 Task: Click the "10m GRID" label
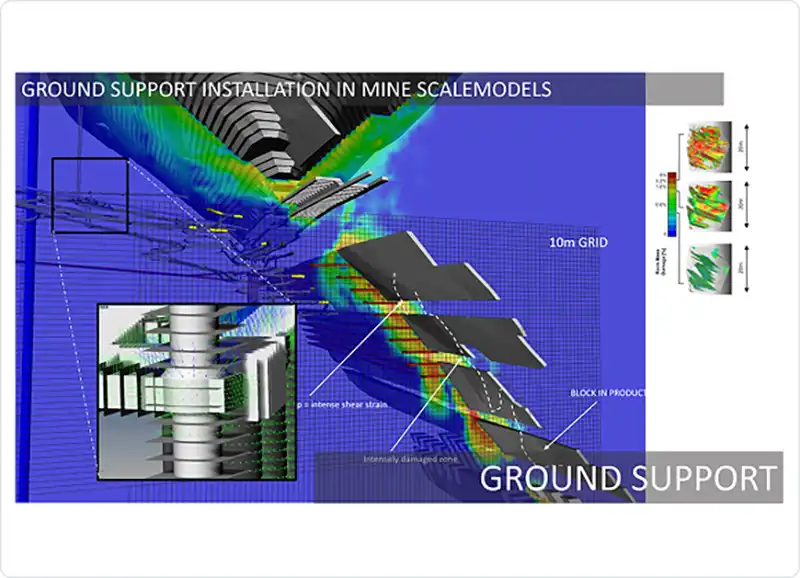pos(581,242)
